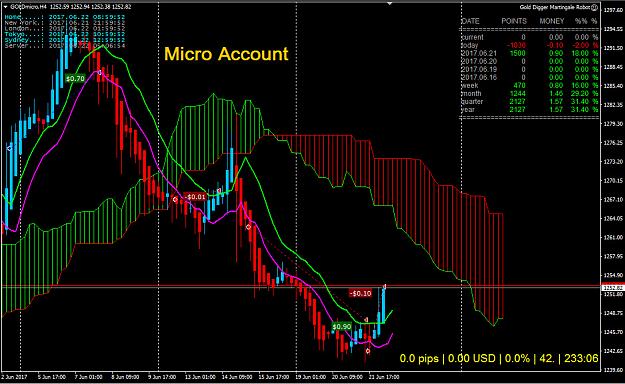Image resolution: width=625 pixels, height=384 pixels.
Task: Click the -$0.01 trade result label
Action: pos(195,197)
